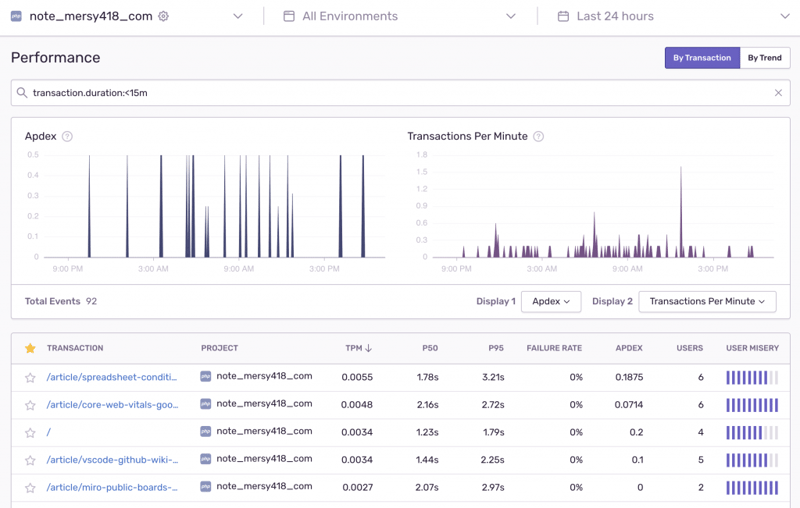Viewport: 800px width, 508px height.
Task: Open the Display 1 Apdex dropdown
Action: [551, 301]
